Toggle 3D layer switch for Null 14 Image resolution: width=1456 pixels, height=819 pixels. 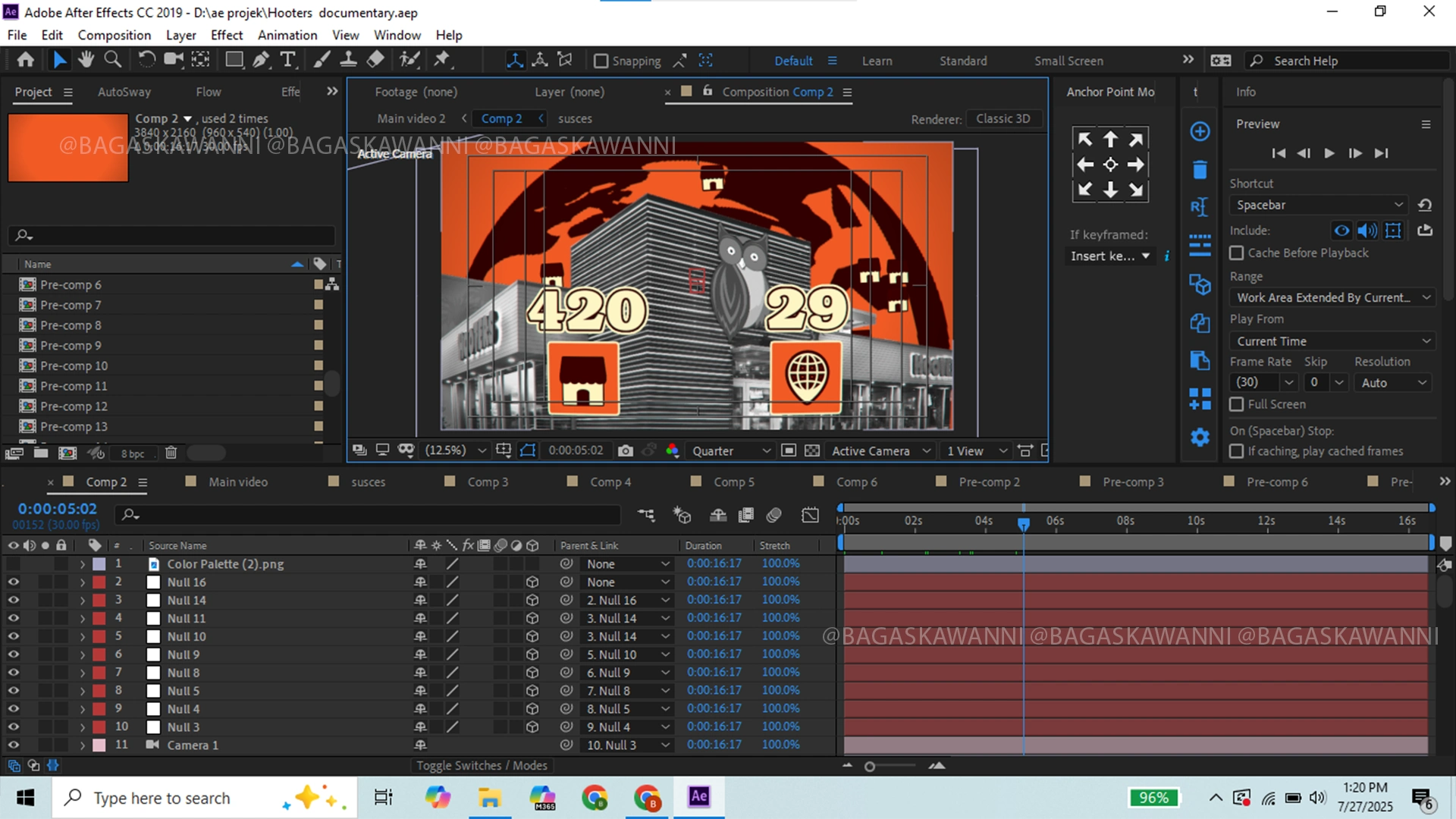coord(532,600)
